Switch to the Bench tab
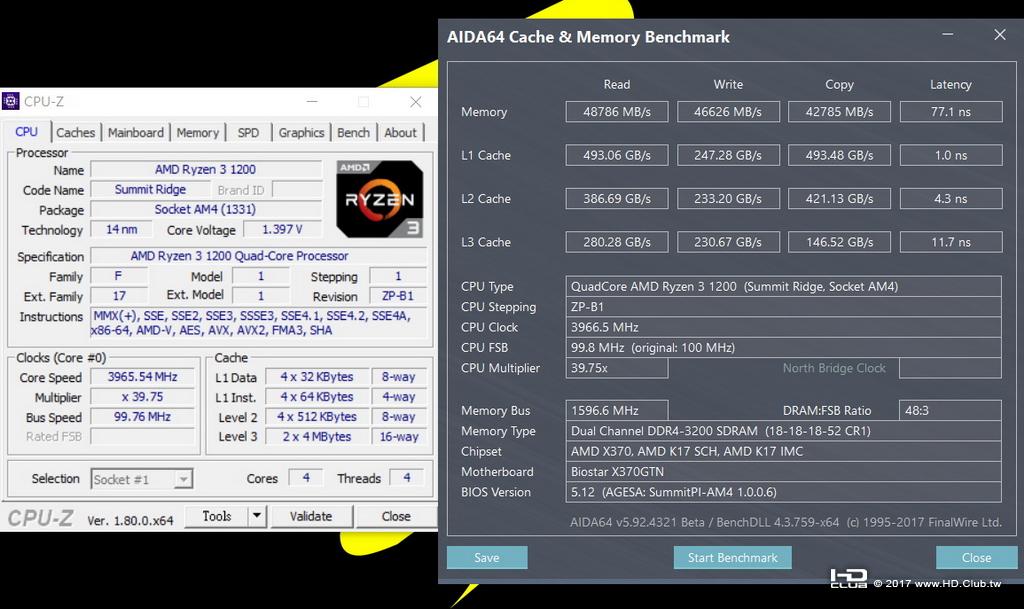Viewport: 1024px width, 609px height. click(x=353, y=133)
